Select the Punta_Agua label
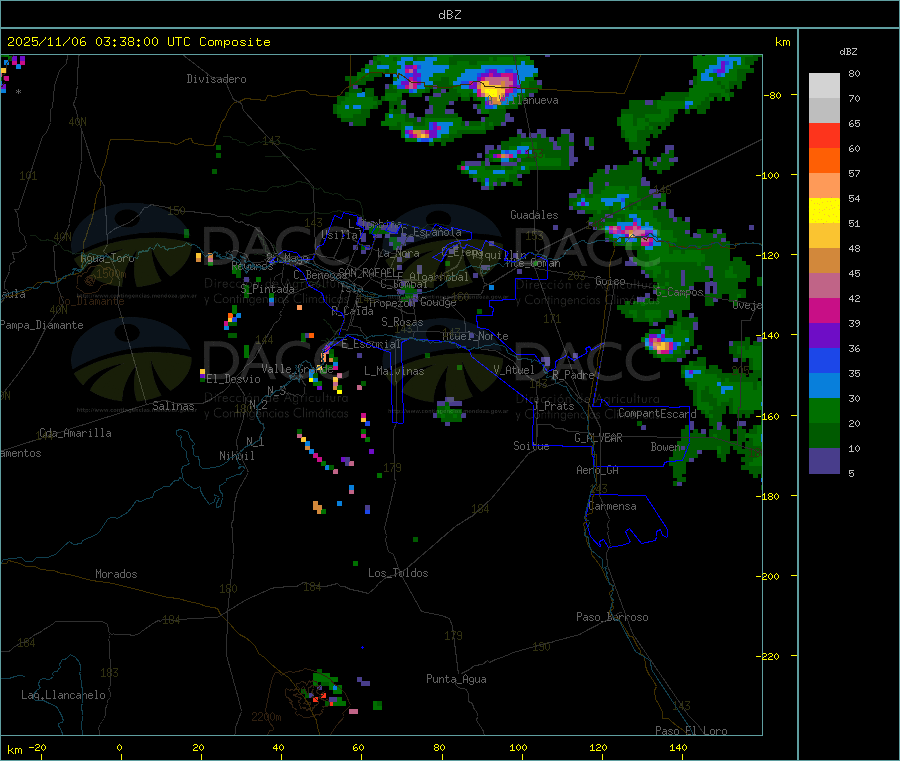900x761 pixels. [456, 679]
